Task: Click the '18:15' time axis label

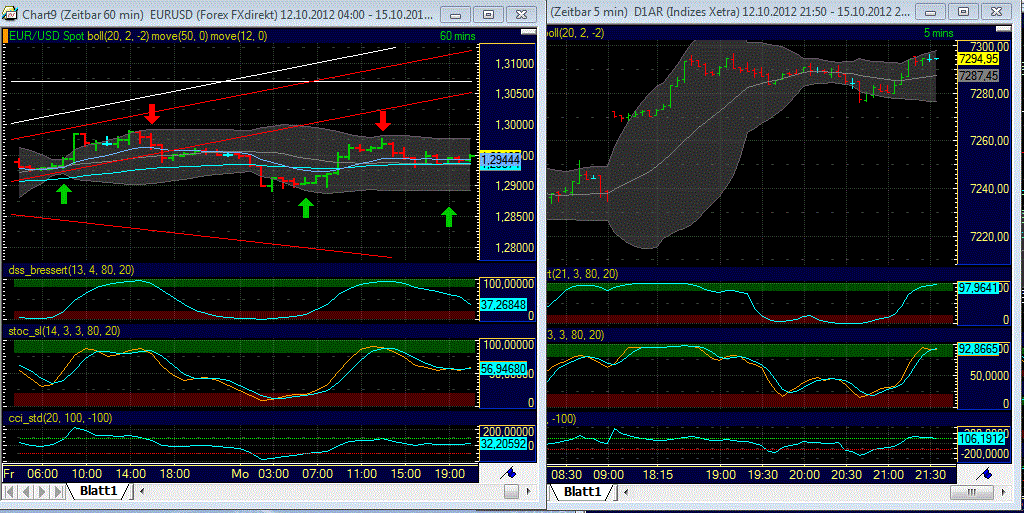Action: [x=657, y=474]
